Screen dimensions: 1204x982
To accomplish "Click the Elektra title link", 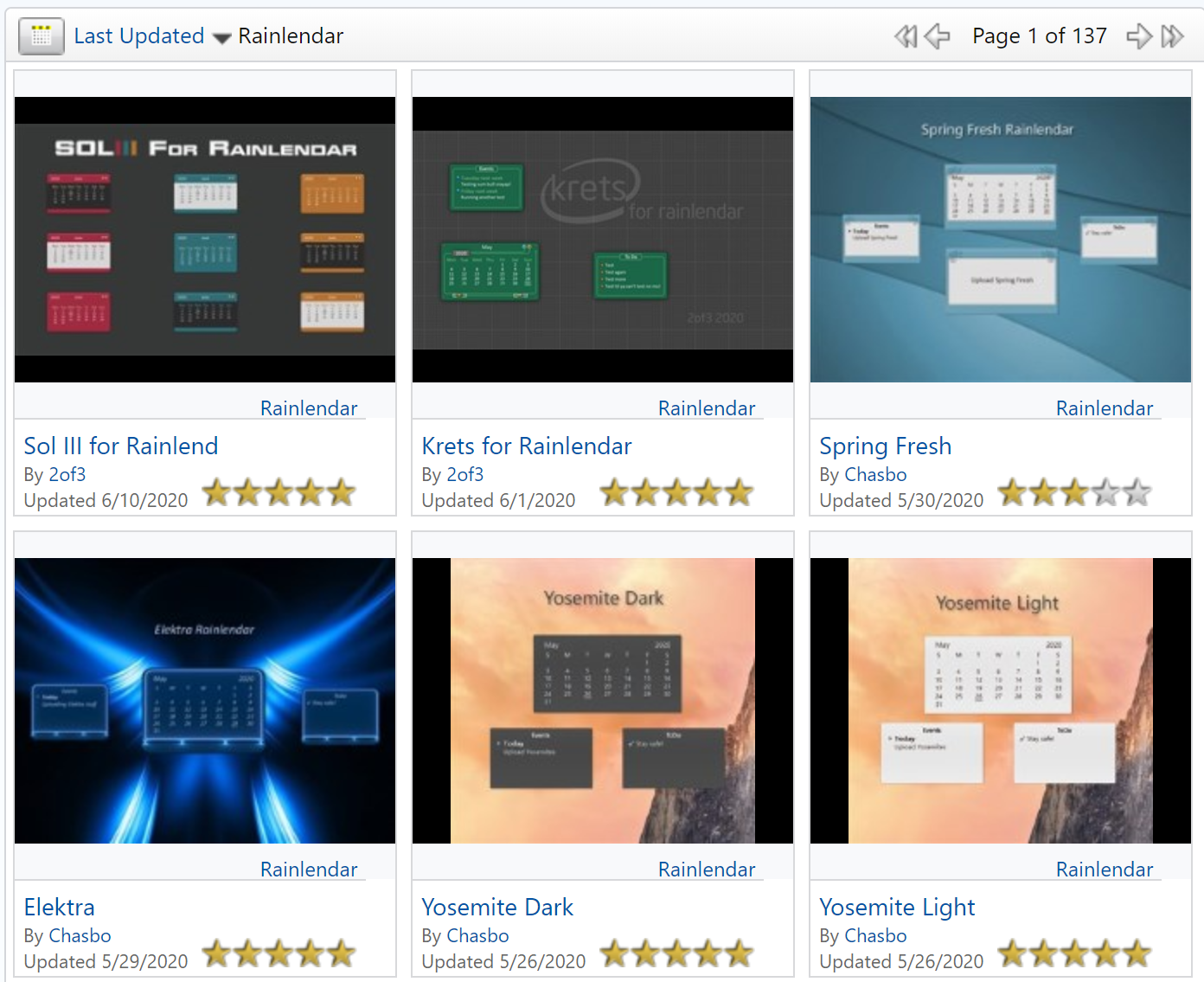I will click(60, 908).
